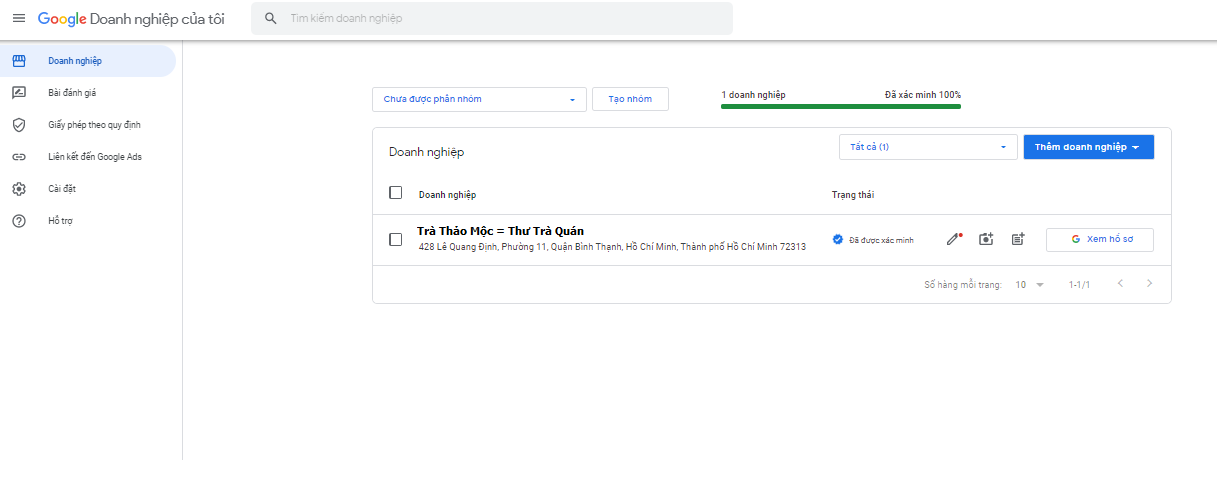Open Cài đặt sidebar item
Screen dimensions: 1217x500
click(88, 189)
